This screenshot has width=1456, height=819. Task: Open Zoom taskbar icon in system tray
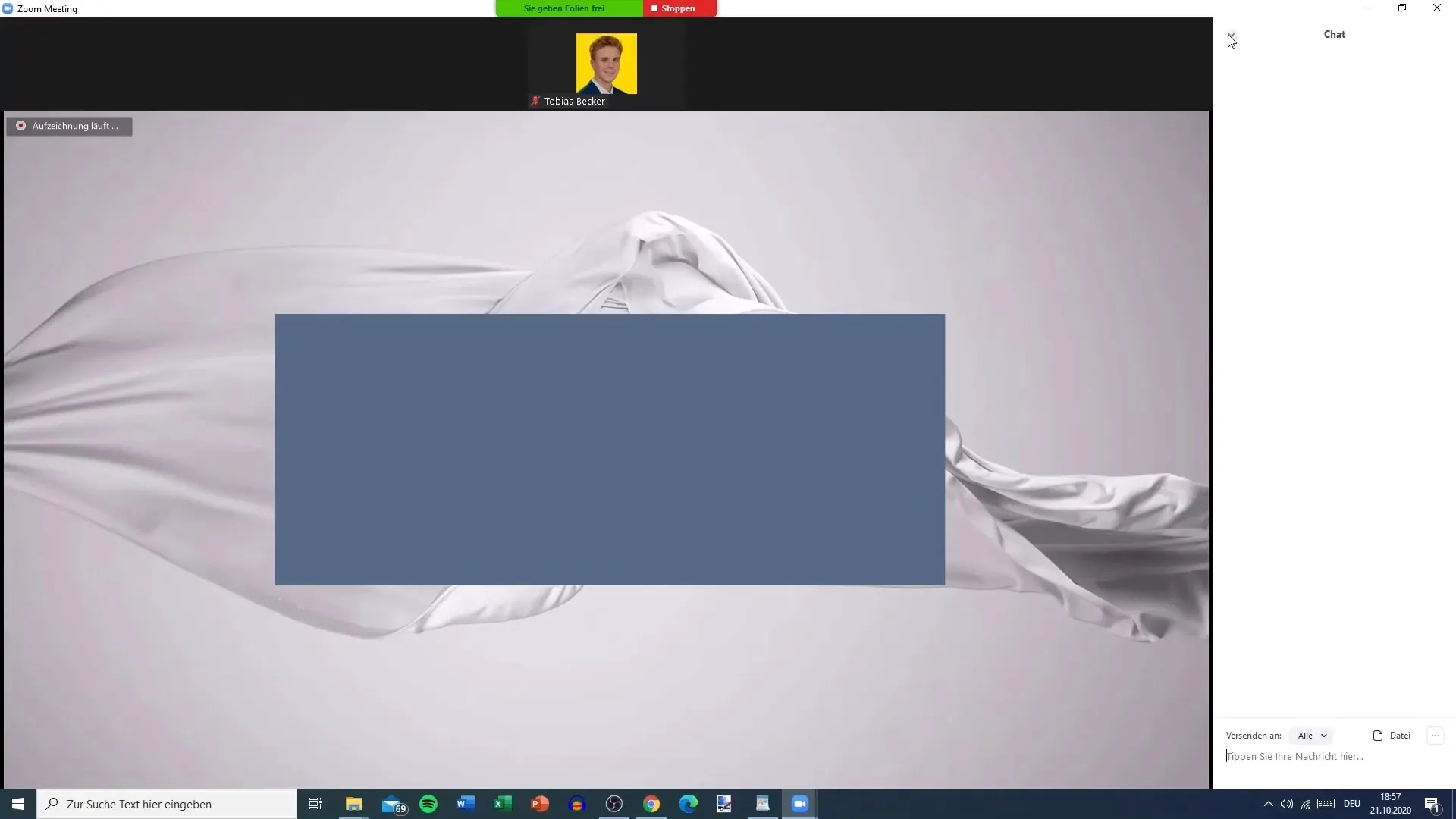(x=799, y=803)
